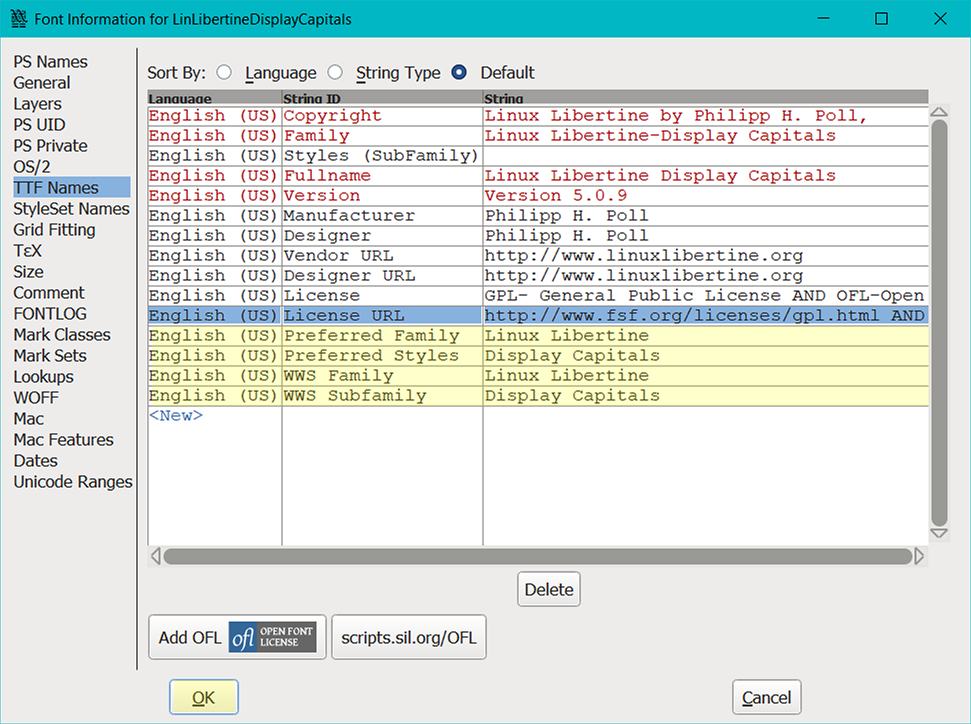
Task: Select the Copyright string ID cell
Action: click(x=382, y=116)
